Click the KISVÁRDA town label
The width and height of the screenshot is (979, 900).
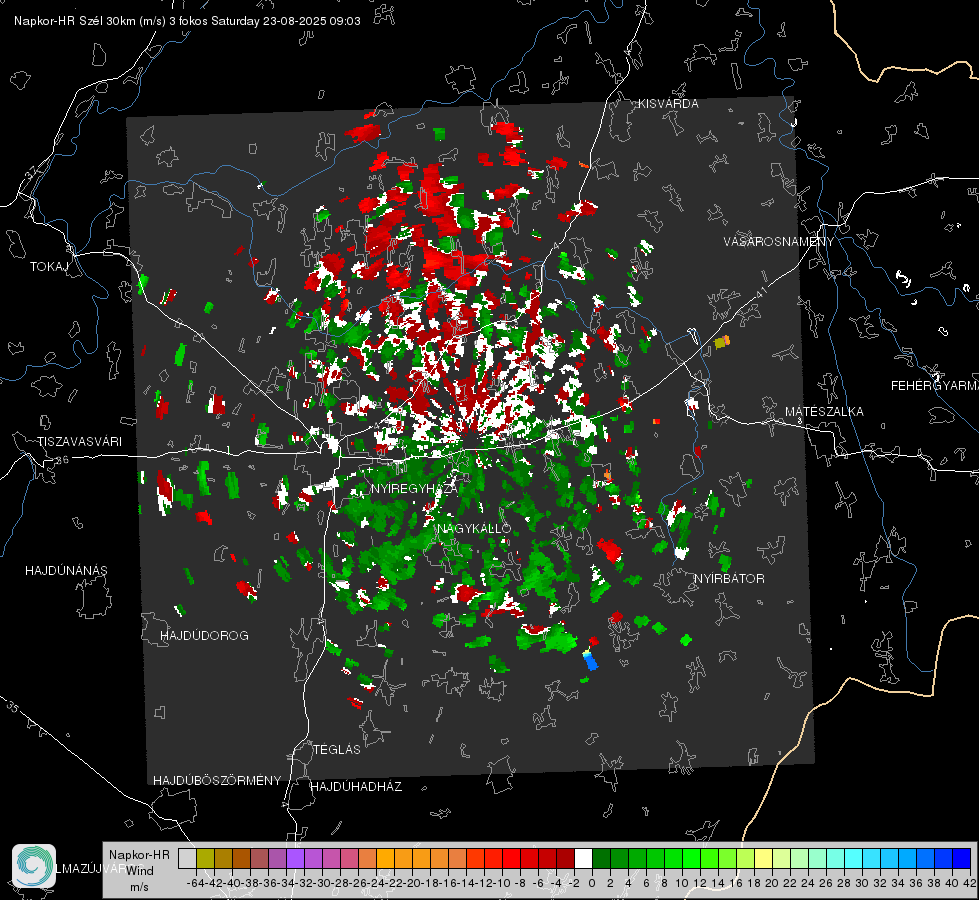pos(668,104)
